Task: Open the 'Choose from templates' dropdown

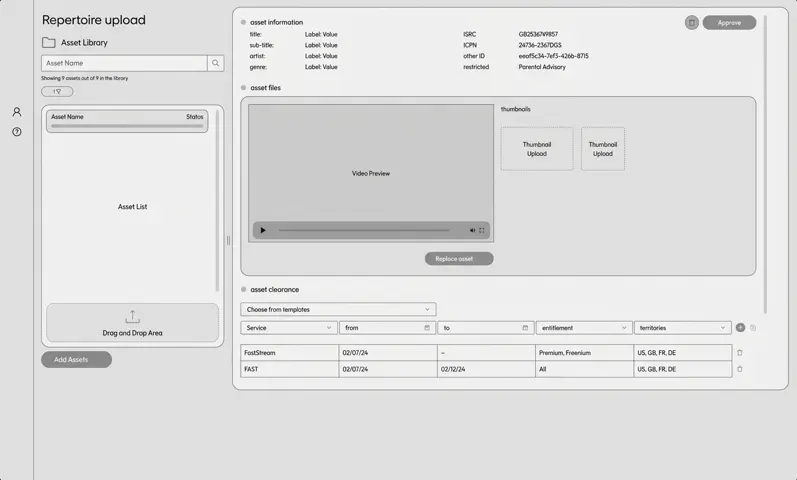Action: pos(338,309)
